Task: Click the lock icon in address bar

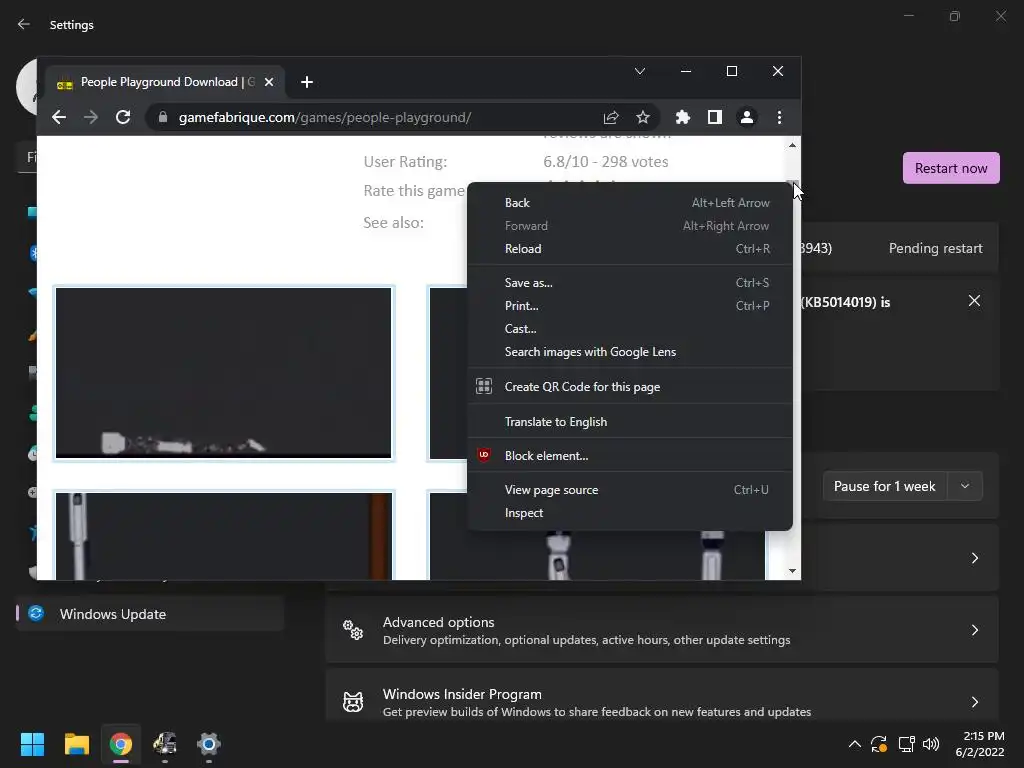Action: [x=163, y=118]
